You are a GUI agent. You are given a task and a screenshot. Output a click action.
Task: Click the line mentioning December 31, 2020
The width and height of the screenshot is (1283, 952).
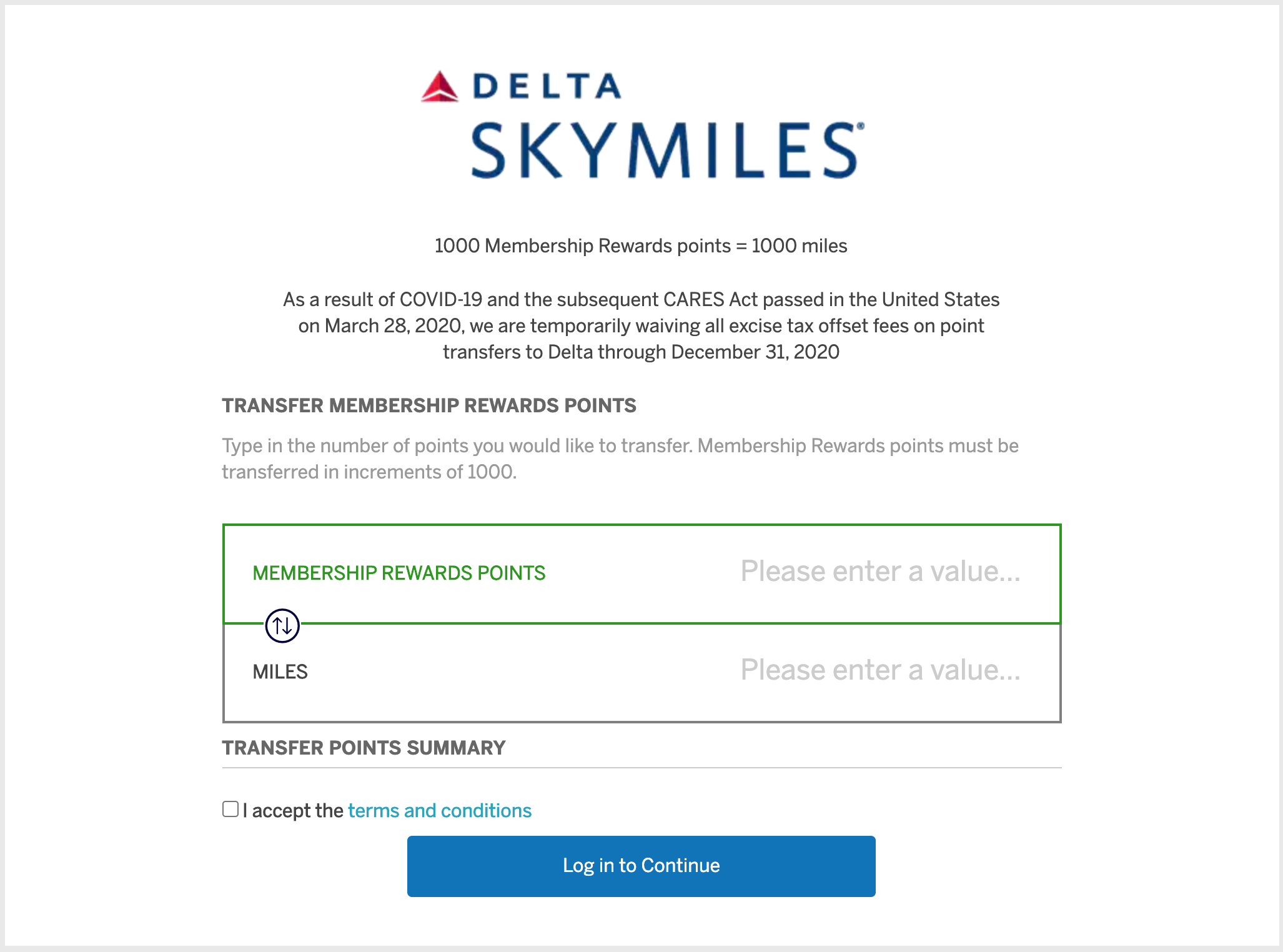coord(641,352)
